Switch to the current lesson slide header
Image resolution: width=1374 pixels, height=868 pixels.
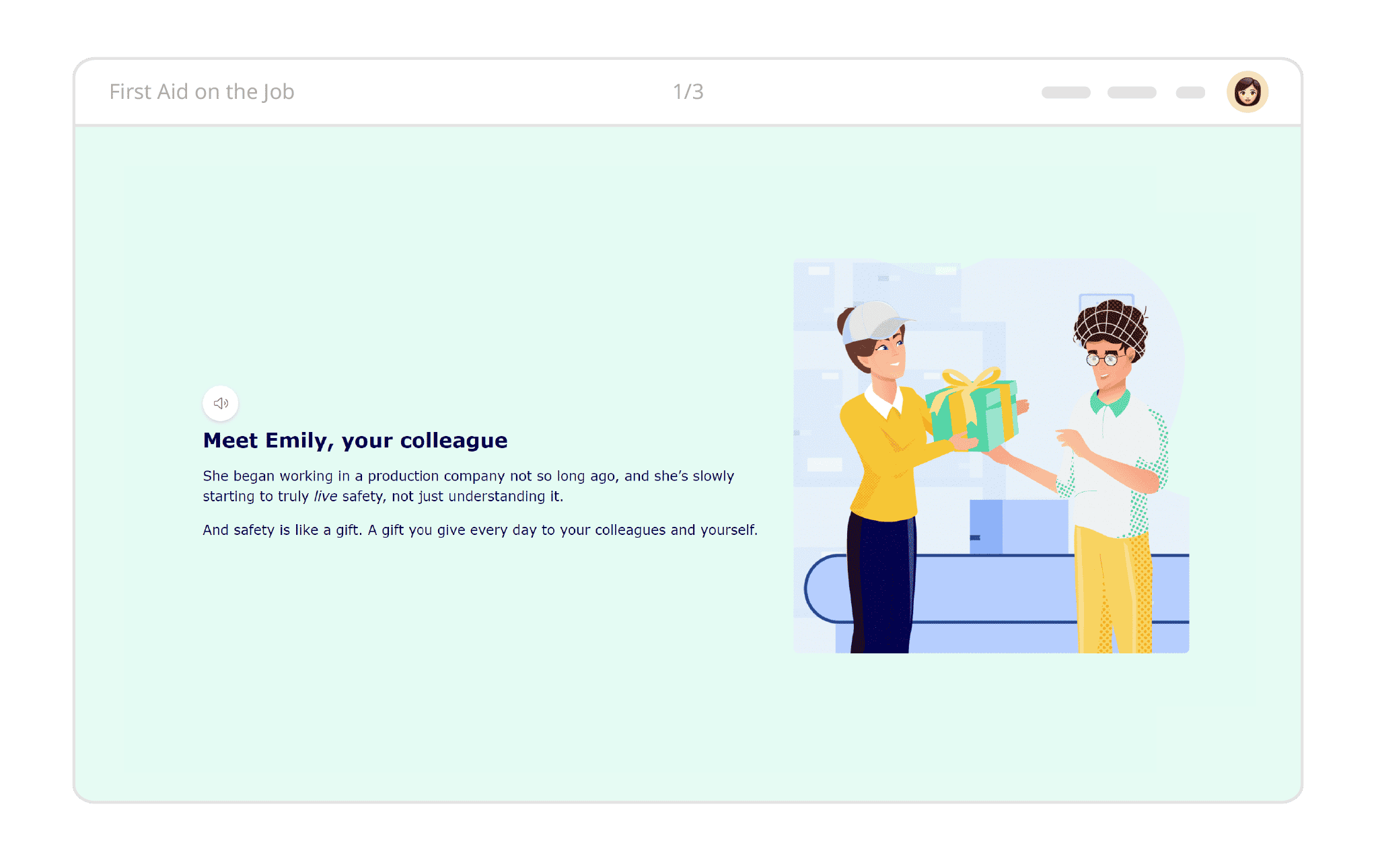(202, 92)
